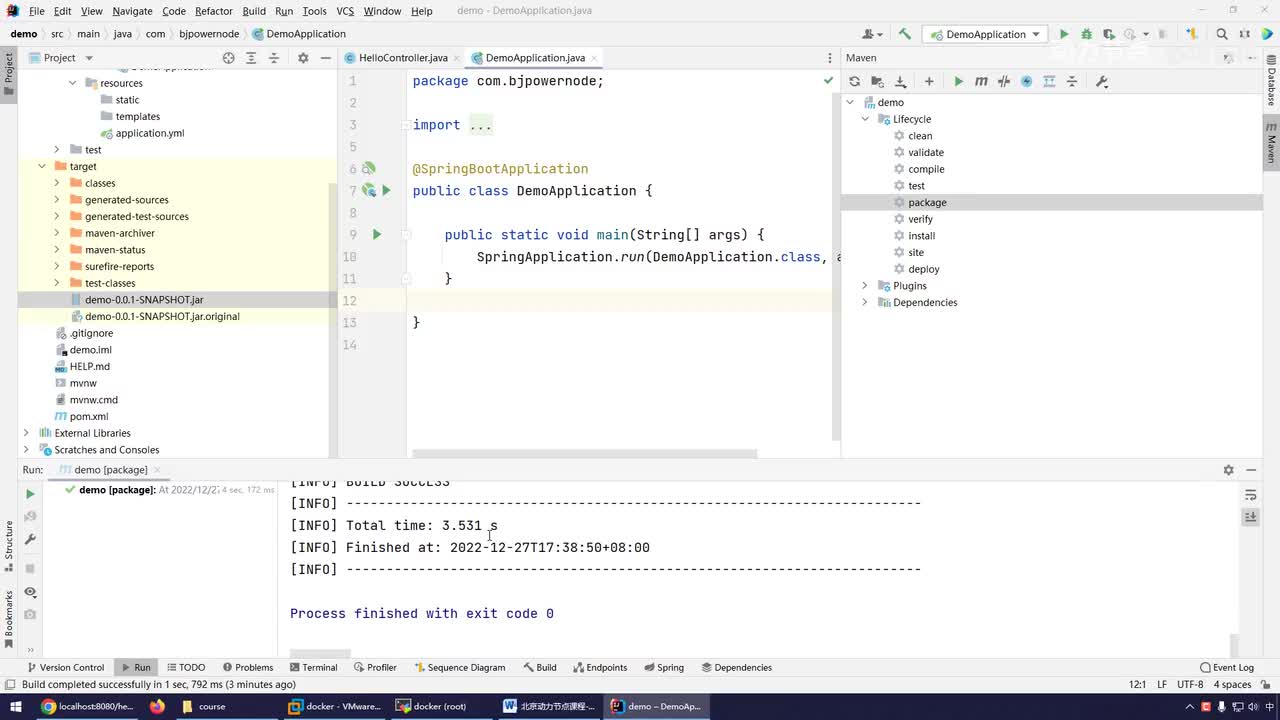Build project with the hammer icon
1280x720 pixels.
(x=905, y=34)
